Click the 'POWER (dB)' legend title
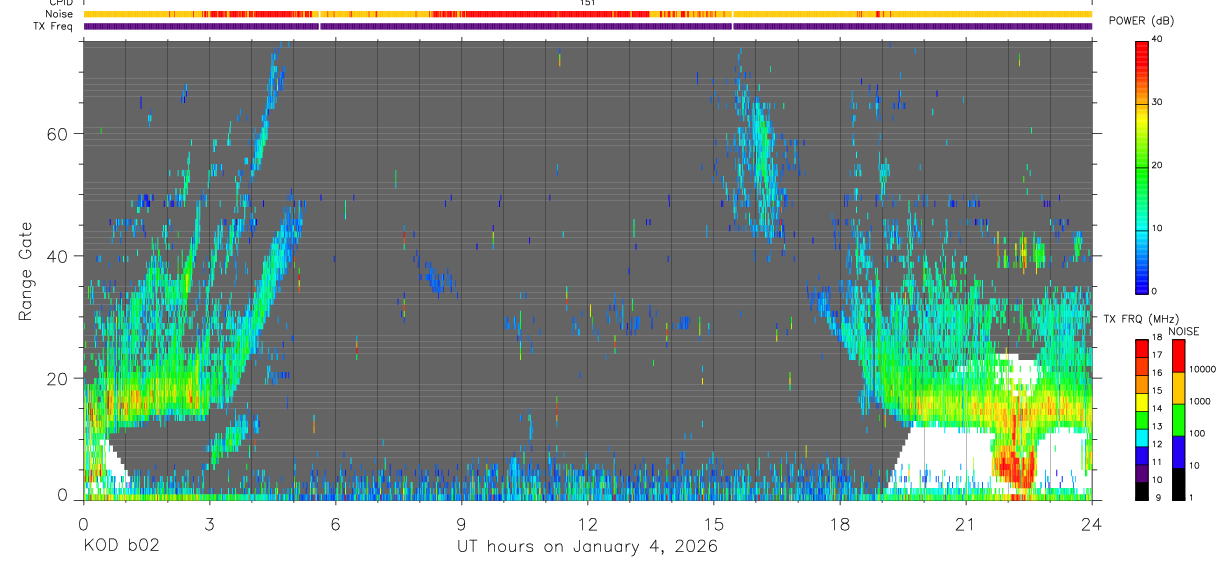Image resolution: width=1228 pixels, height=567 pixels. click(x=1141, y=21)
